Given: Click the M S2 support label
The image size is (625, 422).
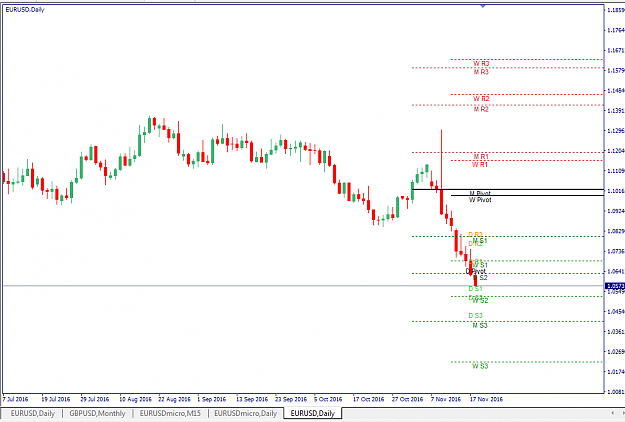Looking at the screenshot, I should click(x=480, y=278).
